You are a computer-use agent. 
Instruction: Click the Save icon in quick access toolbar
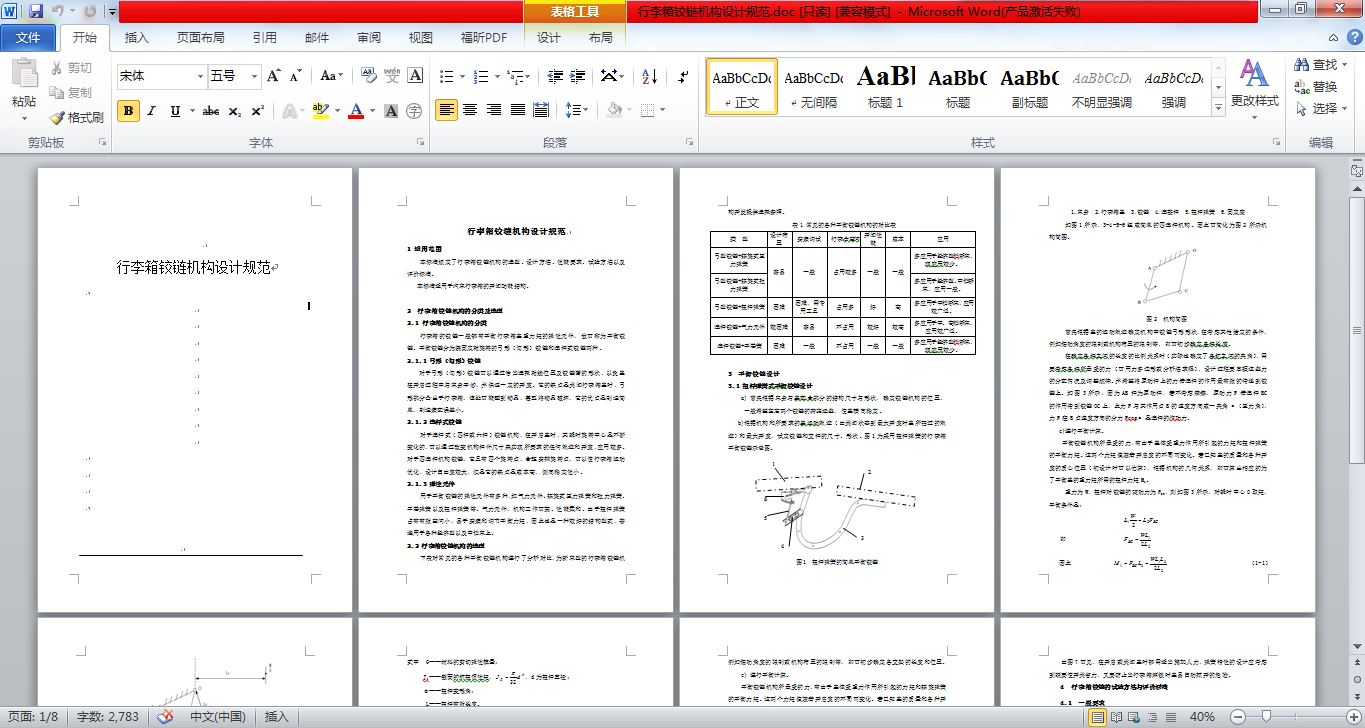[36, 12]
